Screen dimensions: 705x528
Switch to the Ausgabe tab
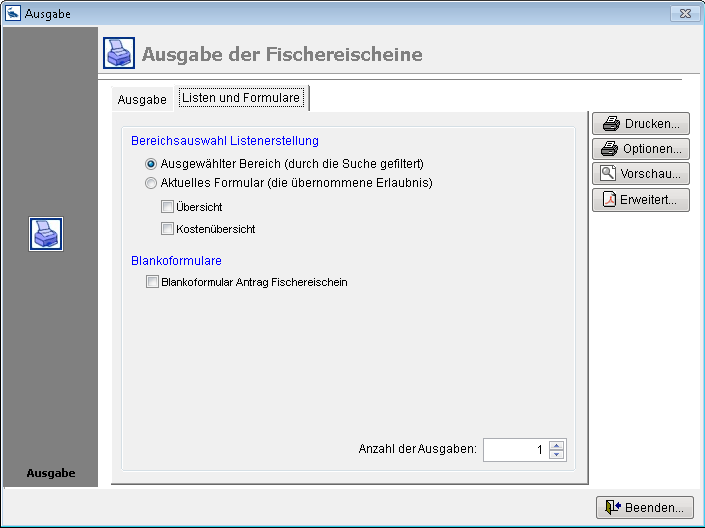[142, 99]
